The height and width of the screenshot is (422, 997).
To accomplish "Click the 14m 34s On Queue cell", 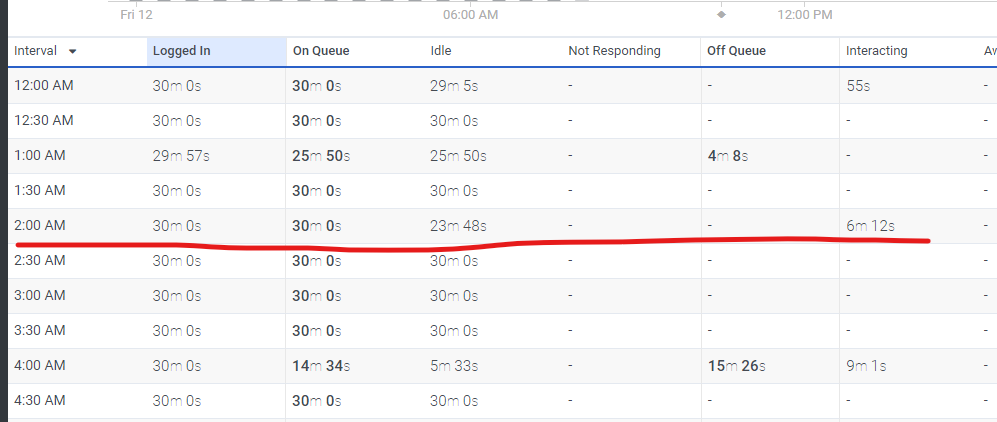I will [x=321, y=366].
